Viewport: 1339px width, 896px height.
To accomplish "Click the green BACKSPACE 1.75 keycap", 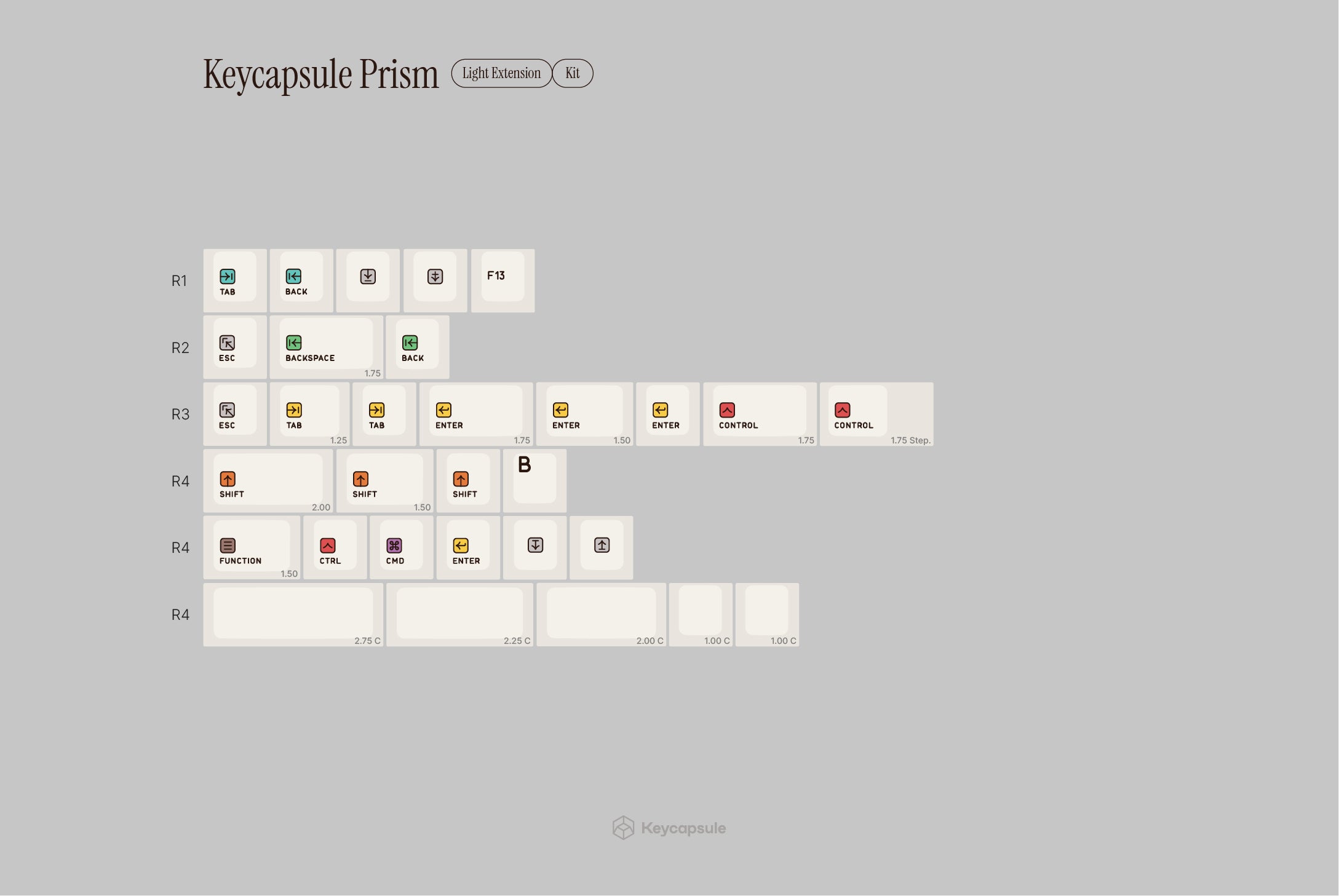I will [327, 347].
